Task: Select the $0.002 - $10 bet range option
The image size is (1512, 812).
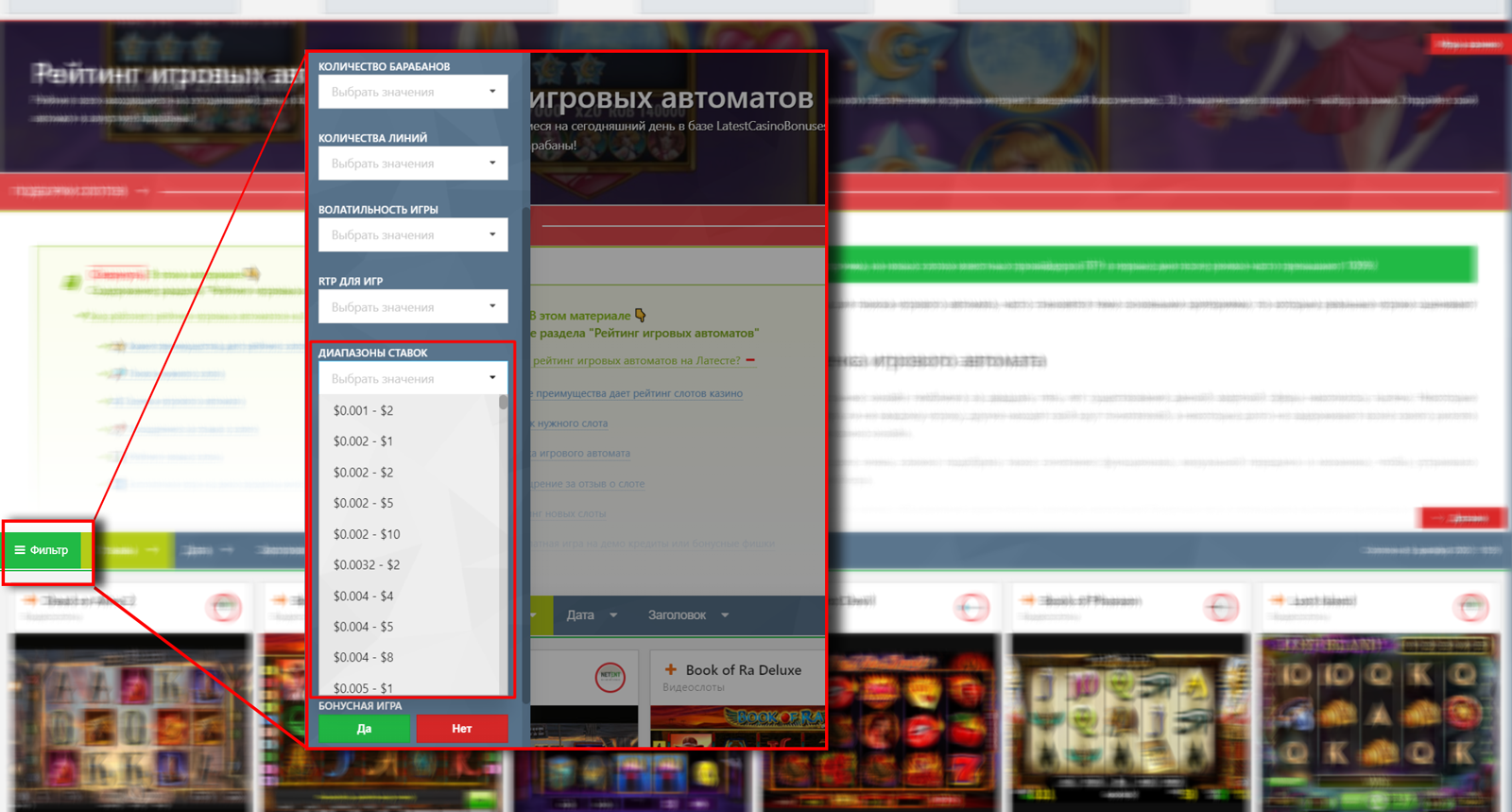Action: pos(367,534)
